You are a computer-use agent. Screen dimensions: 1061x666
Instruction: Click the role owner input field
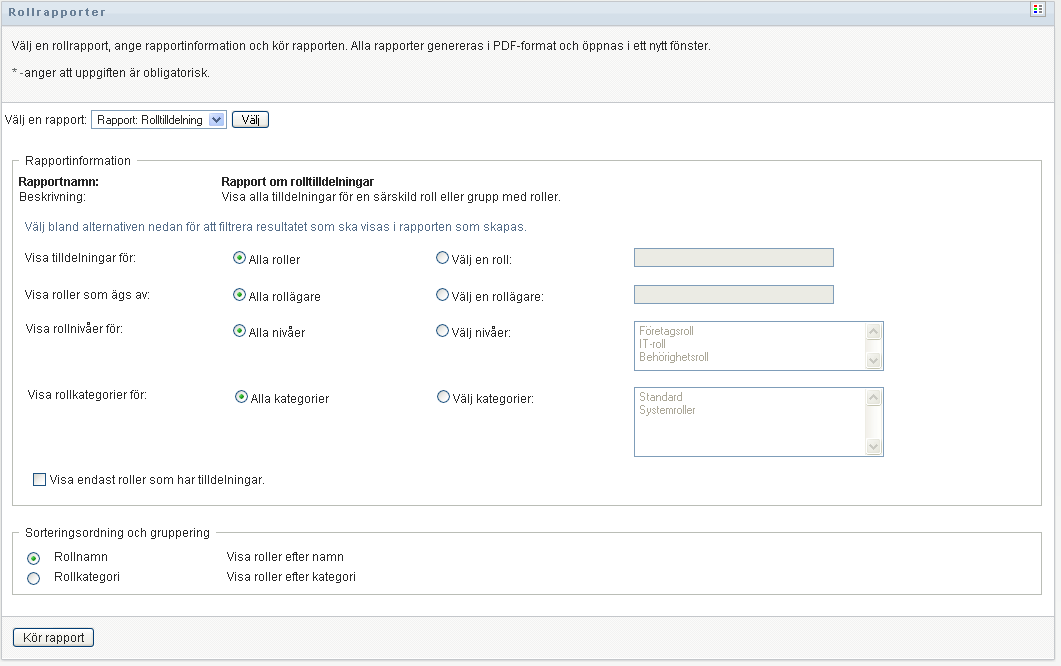733,294
